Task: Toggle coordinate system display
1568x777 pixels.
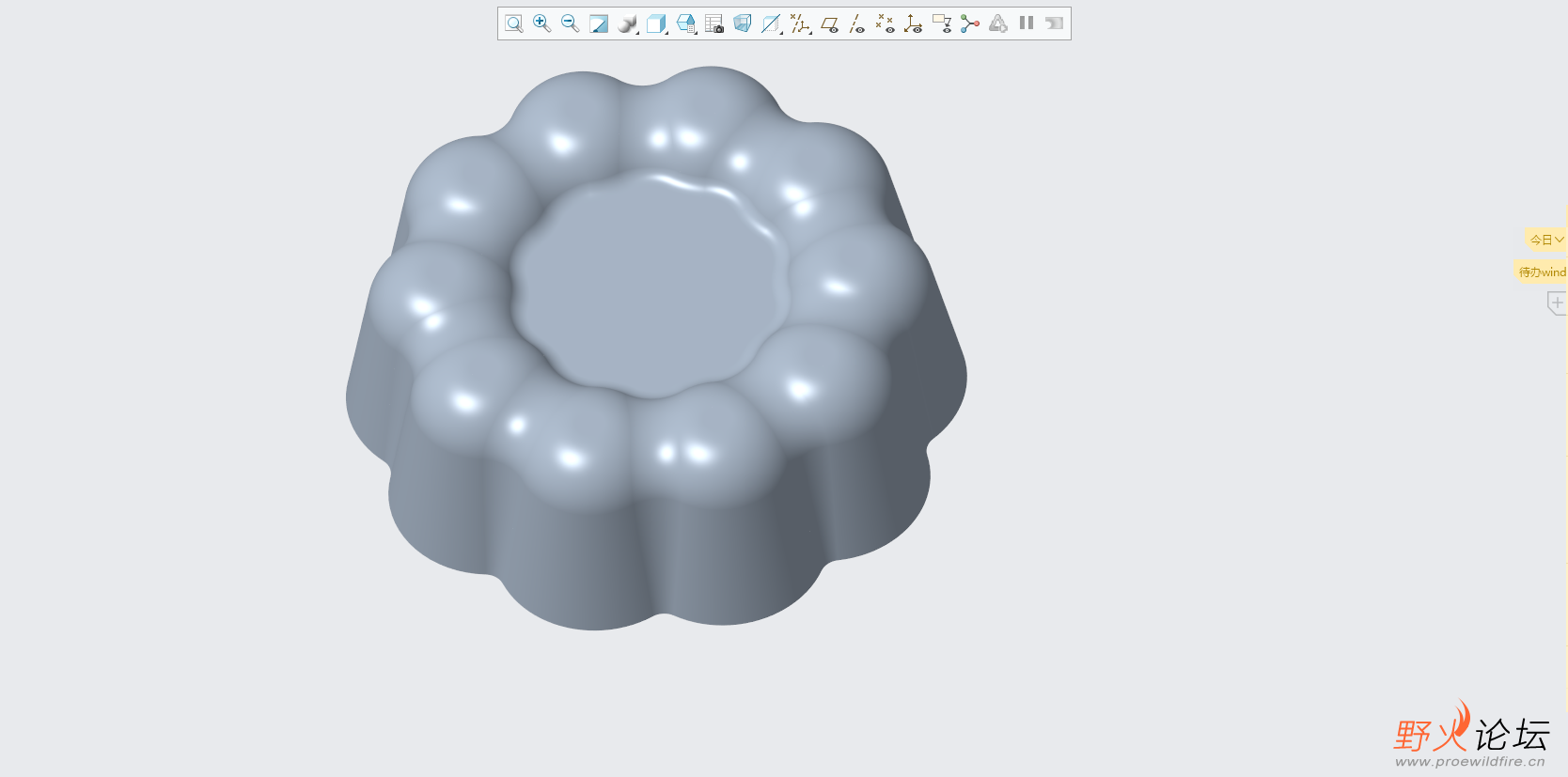Action: pyautogui.click(x=913, y=23)
